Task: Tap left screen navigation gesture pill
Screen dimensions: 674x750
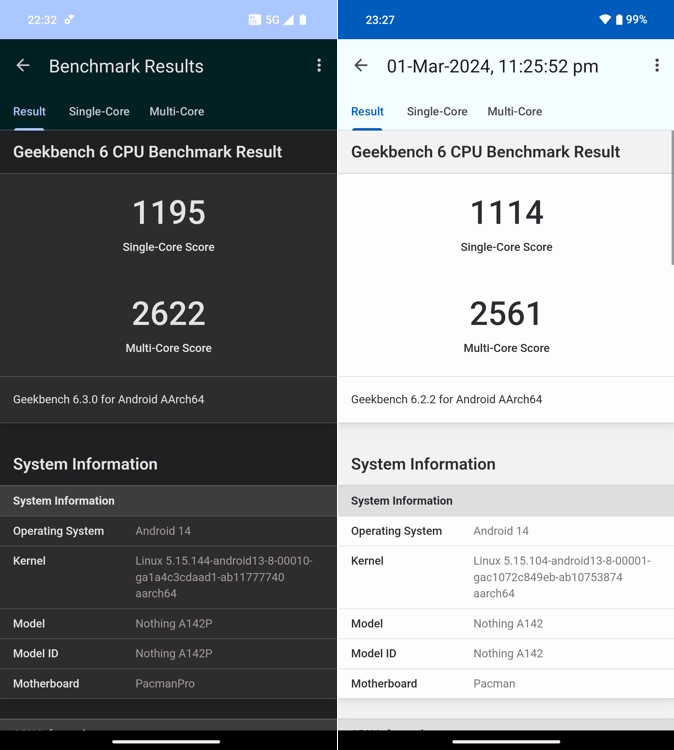Action: click(x=166, y=741)
